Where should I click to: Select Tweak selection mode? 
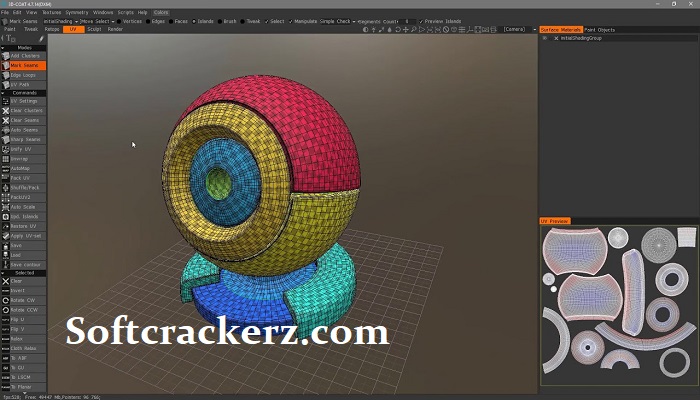pos(250,21)
